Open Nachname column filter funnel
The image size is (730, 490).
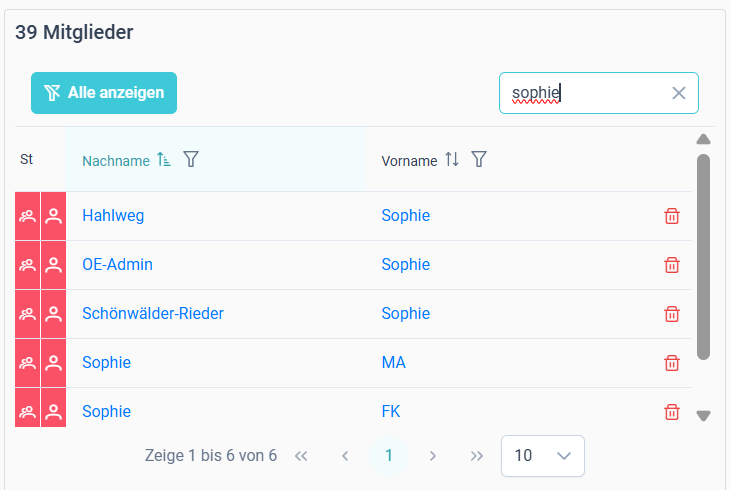[x=191, y=159]
